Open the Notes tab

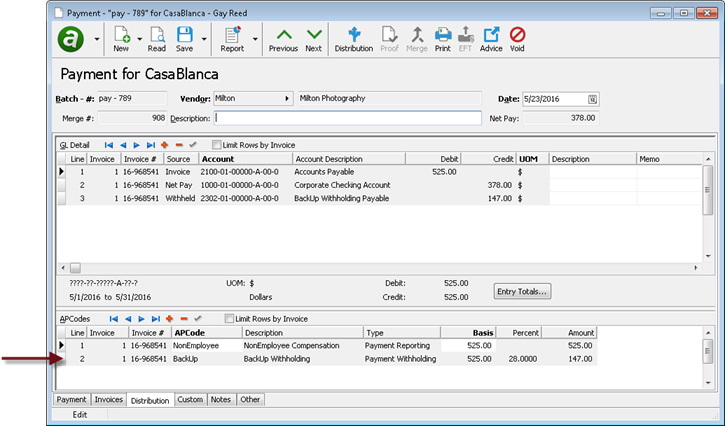click(221, 400)
